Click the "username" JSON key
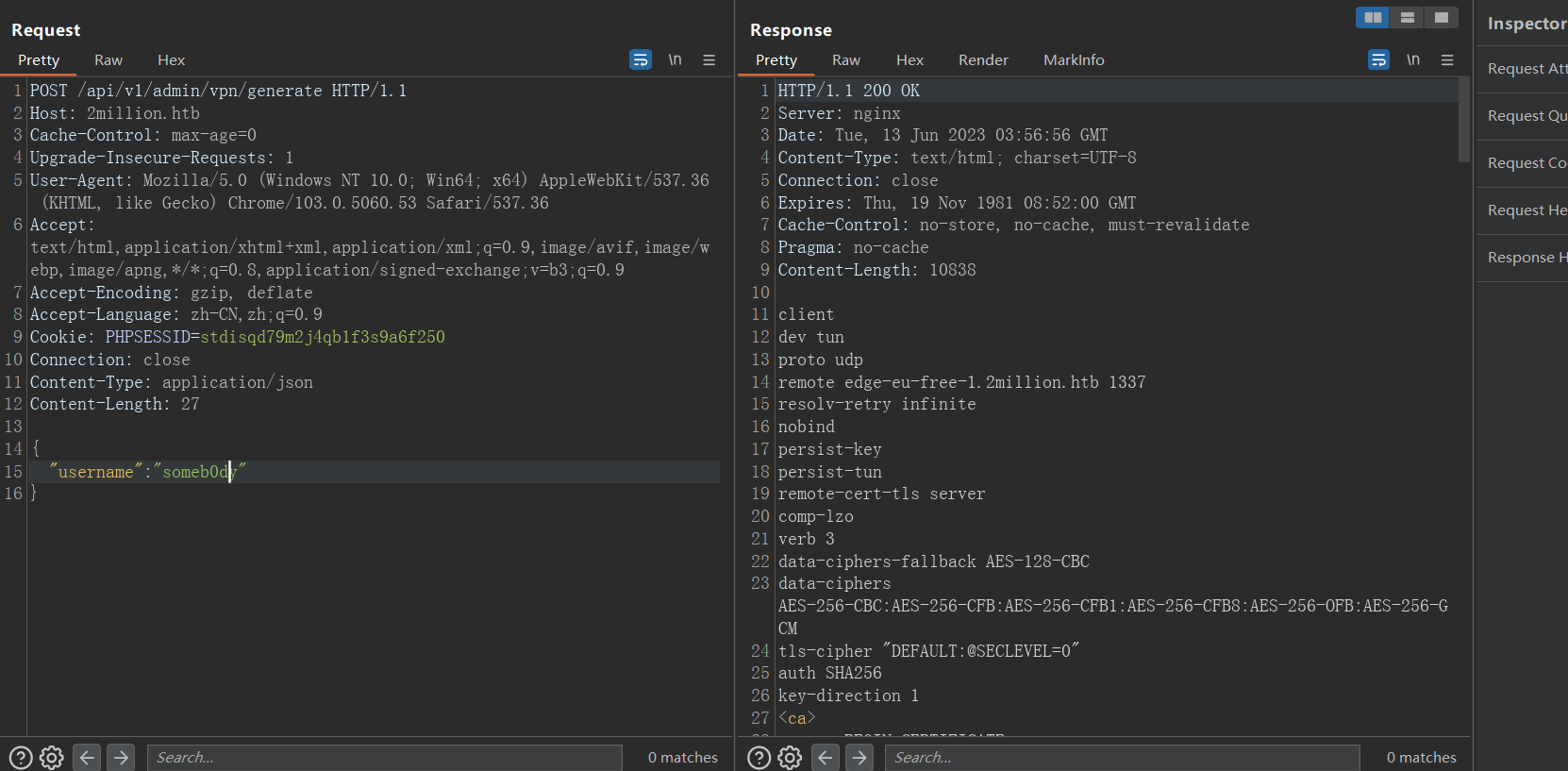Image resolution: width=1568 pixels, height=771 pixels. click(96, 472)
